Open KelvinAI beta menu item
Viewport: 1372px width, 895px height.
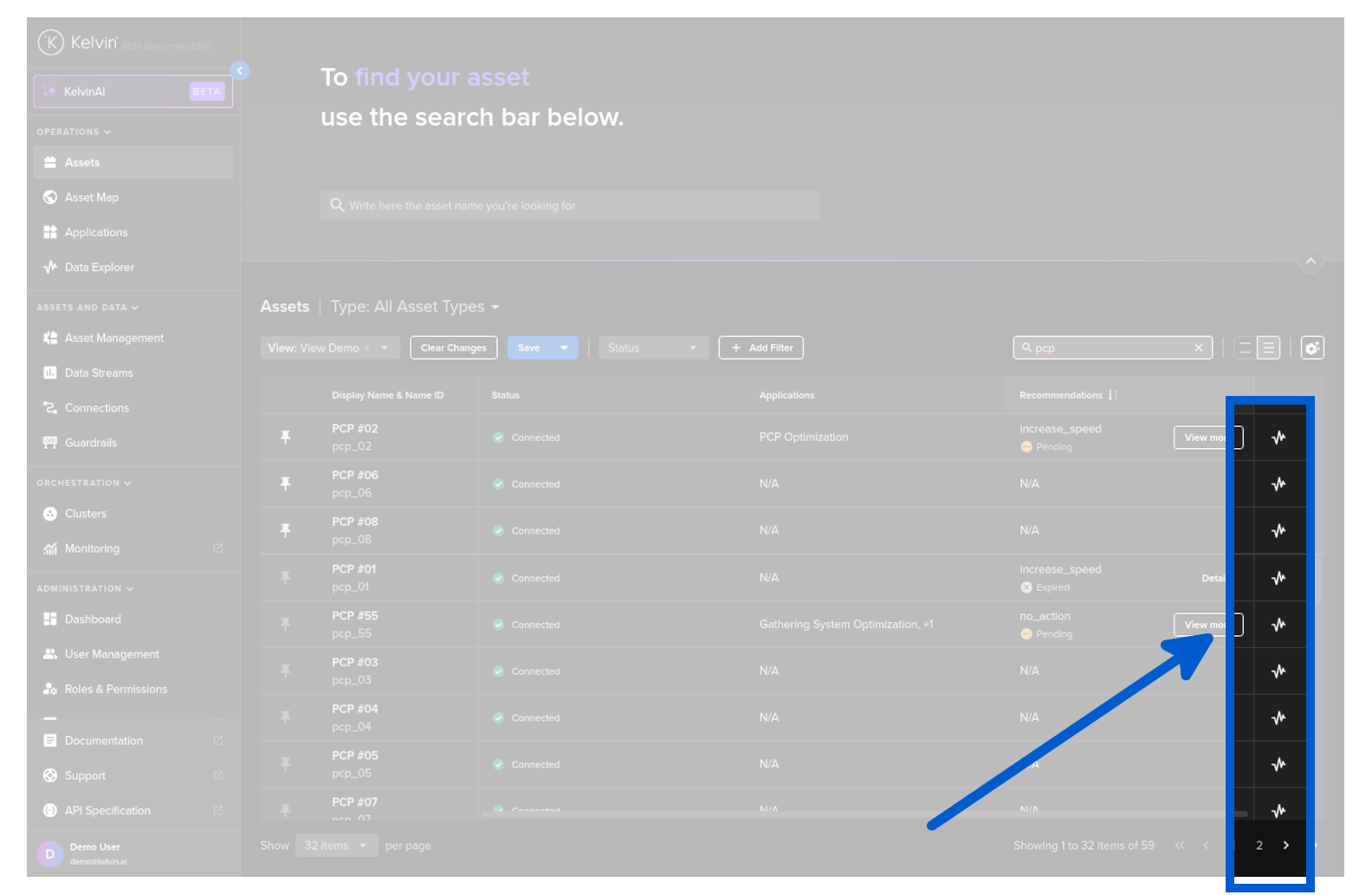pos(133,92)
